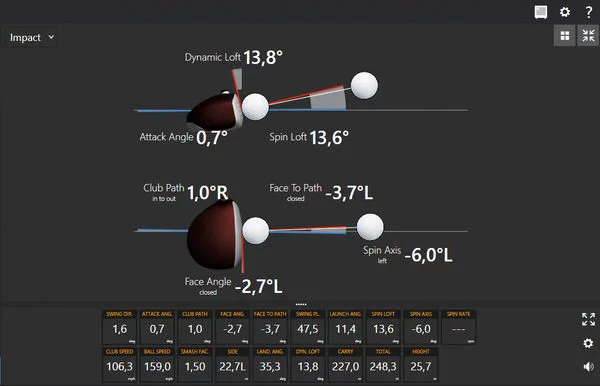Open settings gear in top bar
The image size is (600, 386).
(565, 12)
